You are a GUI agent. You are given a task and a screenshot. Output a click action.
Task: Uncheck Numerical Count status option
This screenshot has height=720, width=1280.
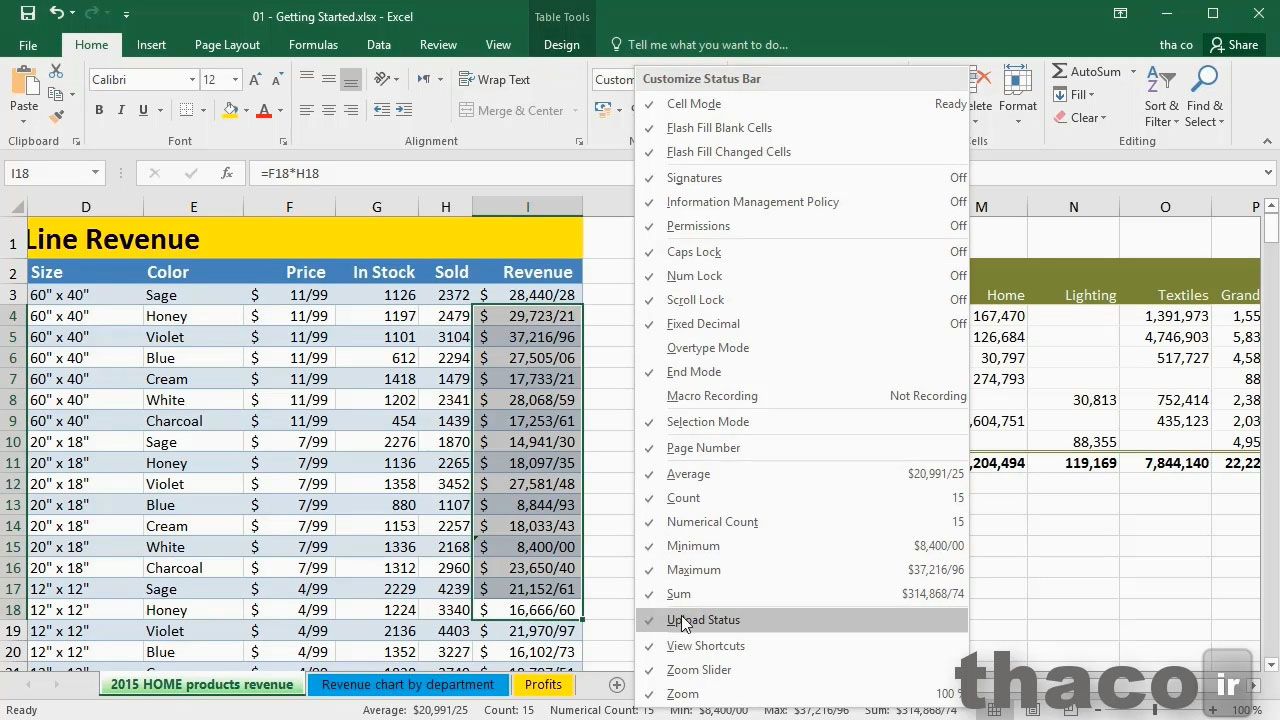click(802, 522)
